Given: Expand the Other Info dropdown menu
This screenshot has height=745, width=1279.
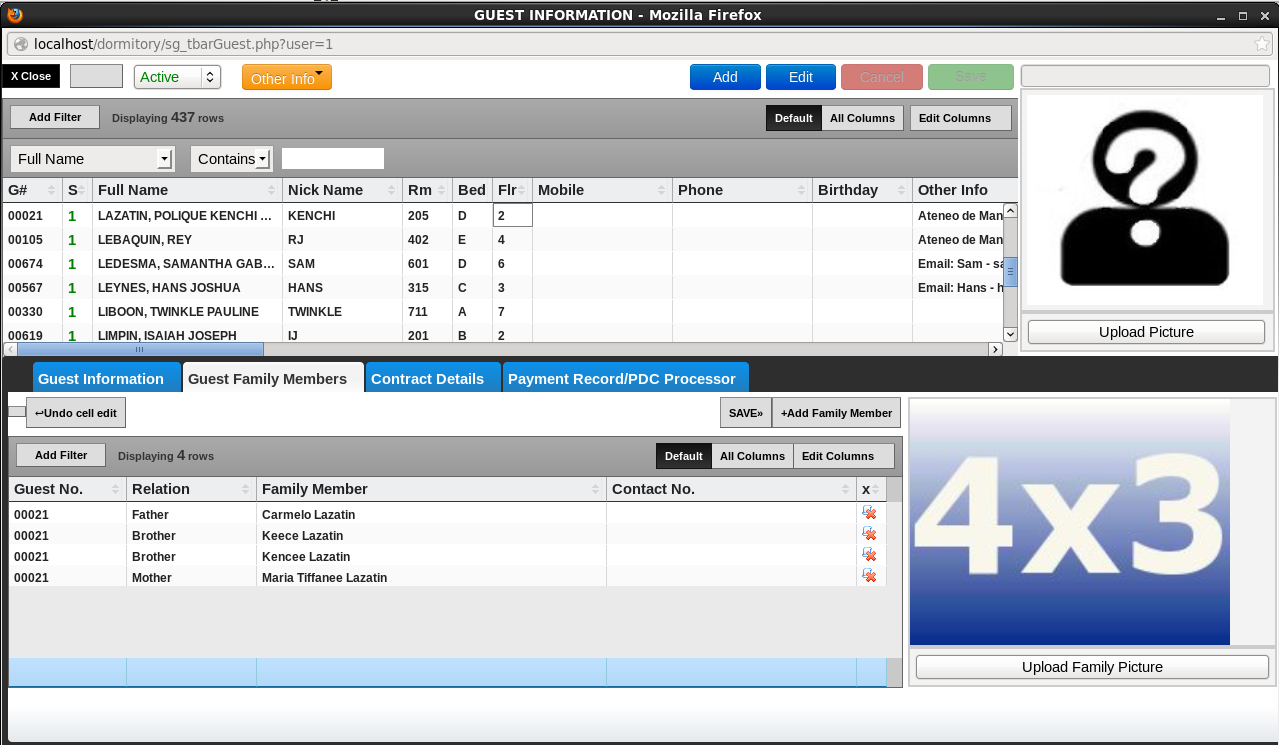Looking at the screenshot, I should coord(287,78).
